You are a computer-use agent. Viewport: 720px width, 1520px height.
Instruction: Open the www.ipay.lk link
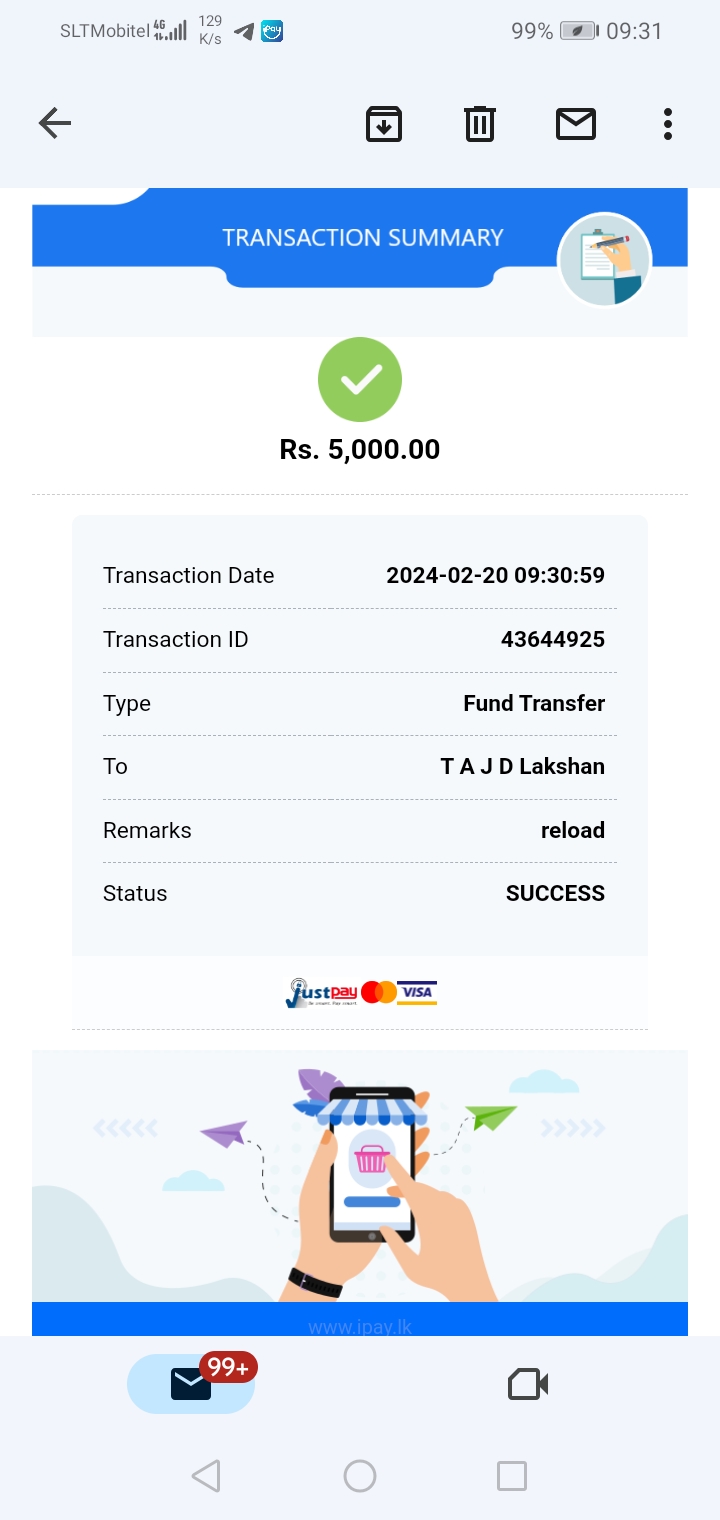pos(360,1327)
